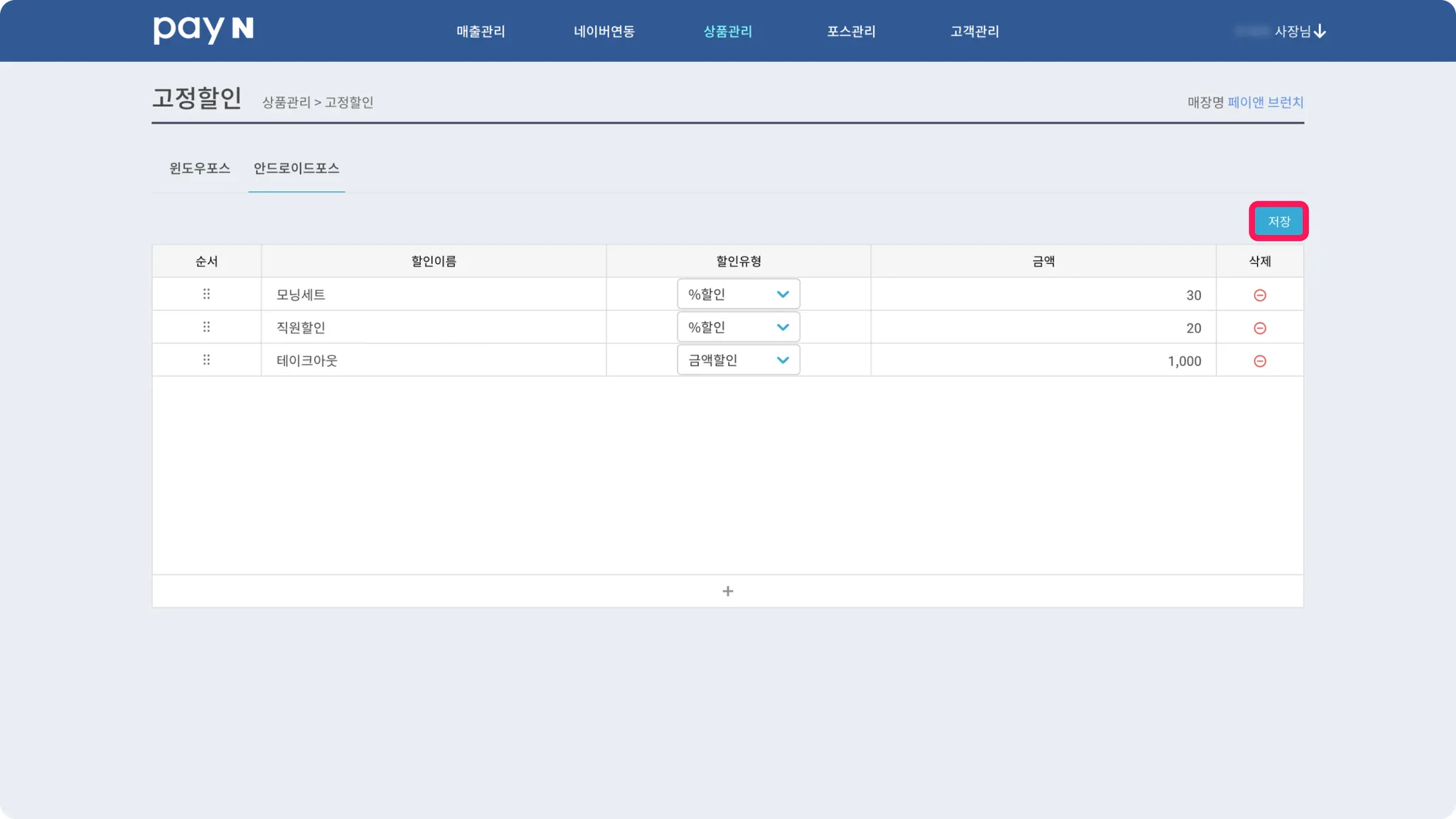
Task: Select the 안드로이드포스 tab
Action: pyautogui.click(x=296, y=168)
